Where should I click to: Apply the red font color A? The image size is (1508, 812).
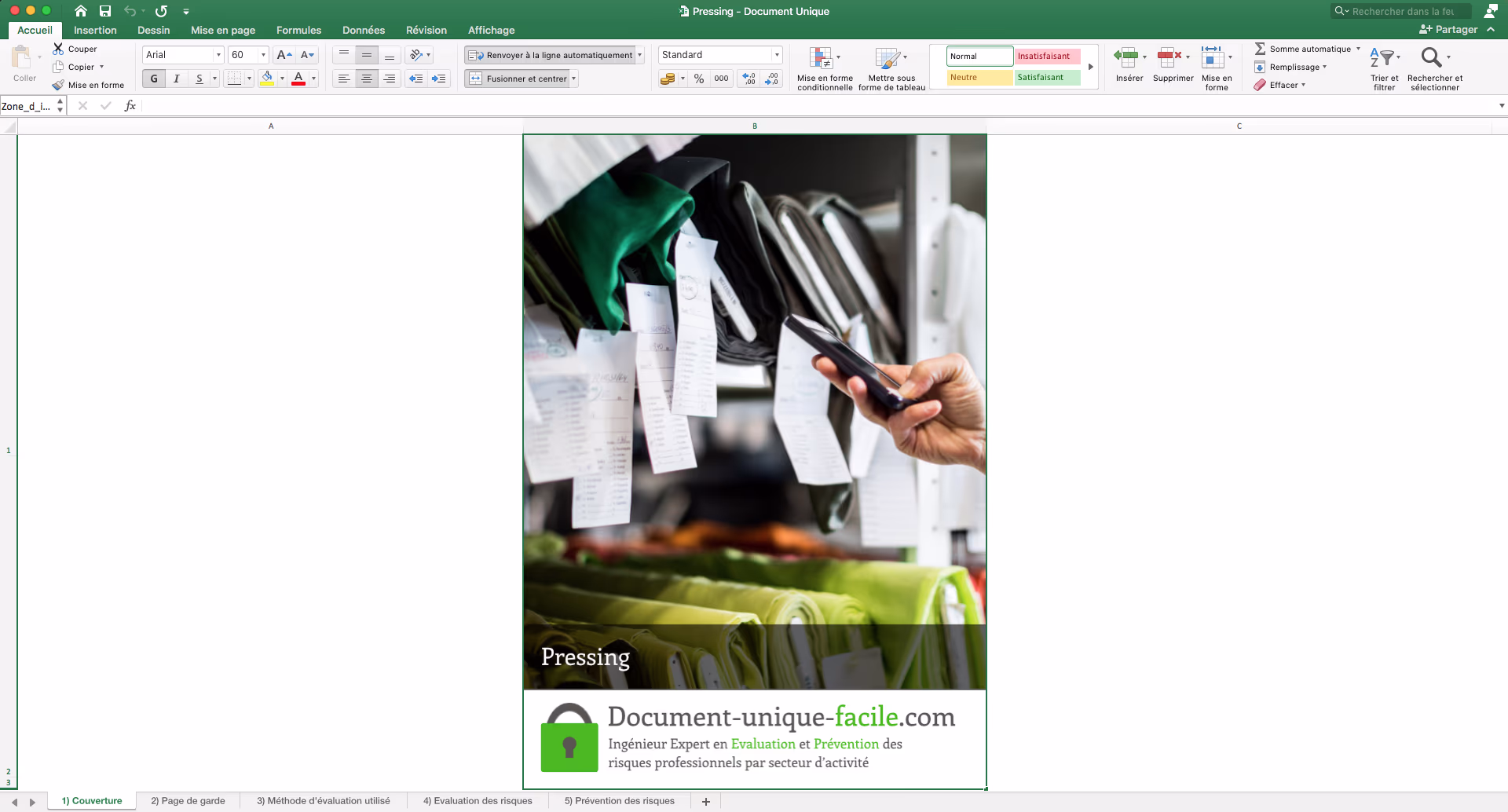[x=298, y=79]
